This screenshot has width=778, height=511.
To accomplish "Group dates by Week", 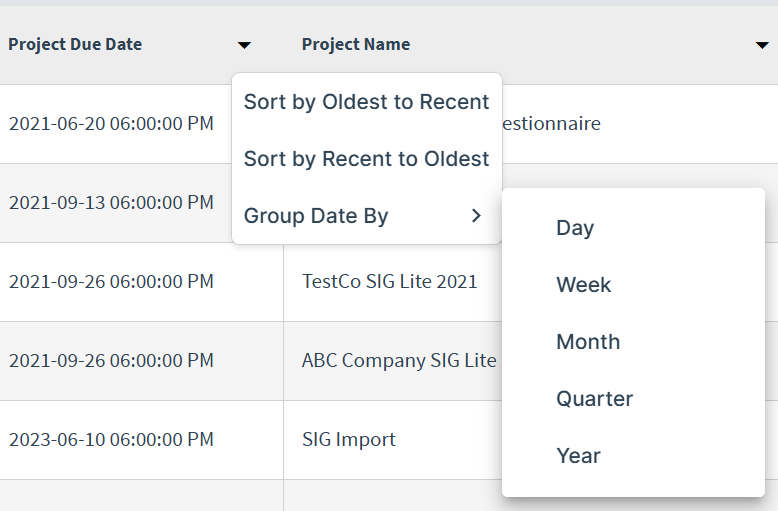I will pyautogui.click(x=583, y=285).
